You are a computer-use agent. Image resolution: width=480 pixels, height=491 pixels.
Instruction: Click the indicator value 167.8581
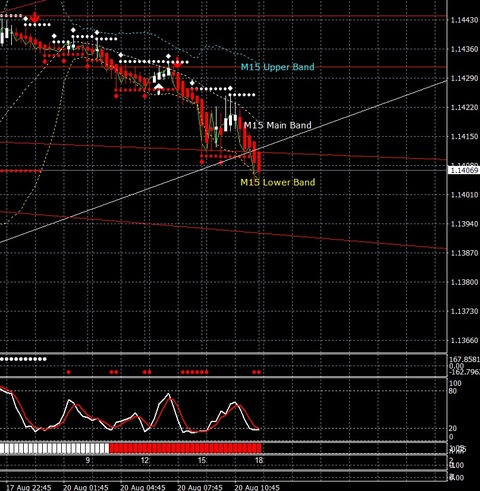pos(464,360)
